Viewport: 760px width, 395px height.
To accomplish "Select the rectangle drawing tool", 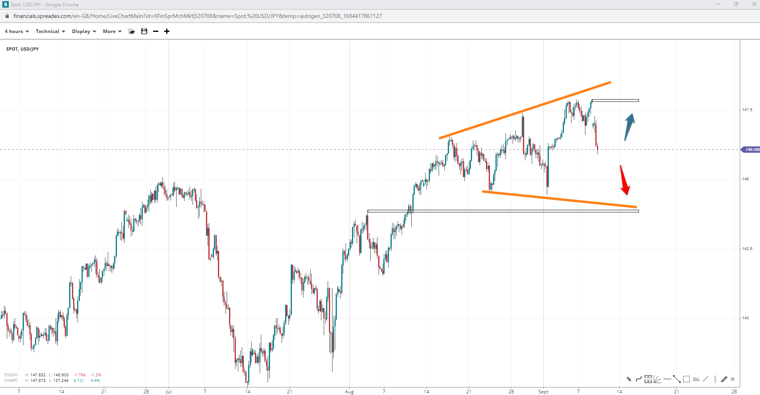I will (686, 379).
